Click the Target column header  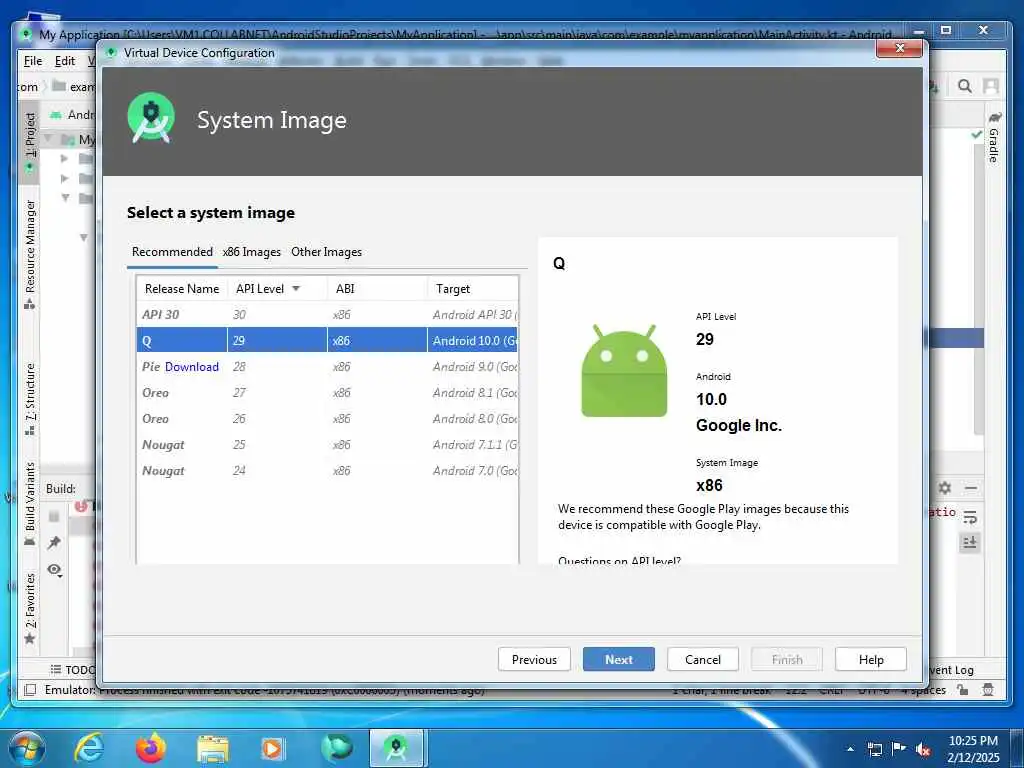[x=473, y=289]
